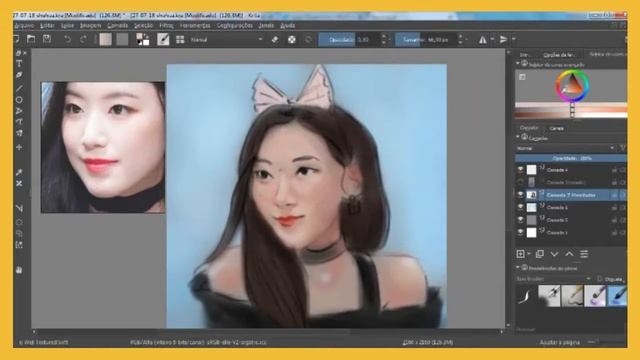Open the Editar menu

coord(47,26)
